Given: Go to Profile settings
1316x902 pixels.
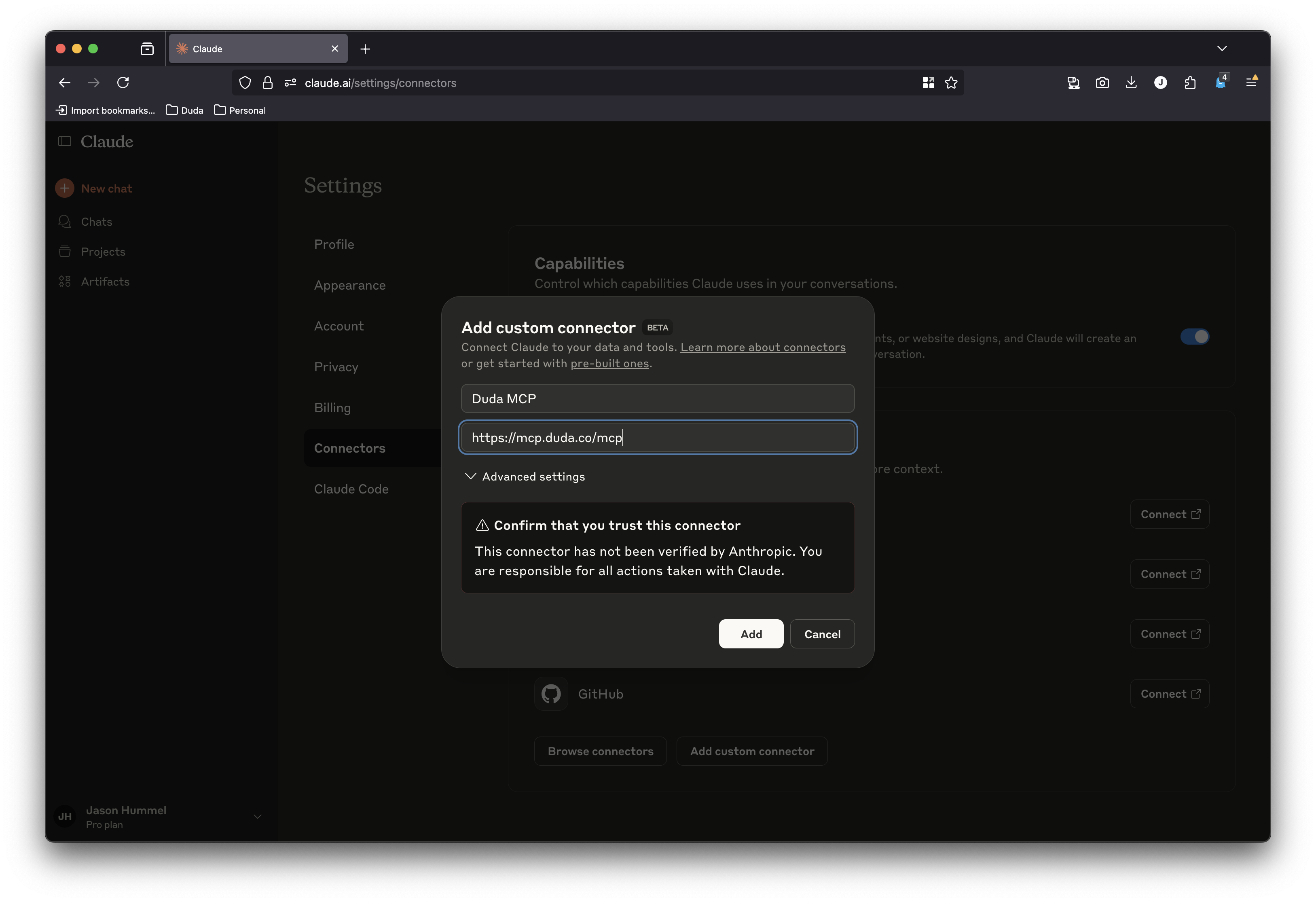Looking at the screenshot, I should tap(334, 244).
